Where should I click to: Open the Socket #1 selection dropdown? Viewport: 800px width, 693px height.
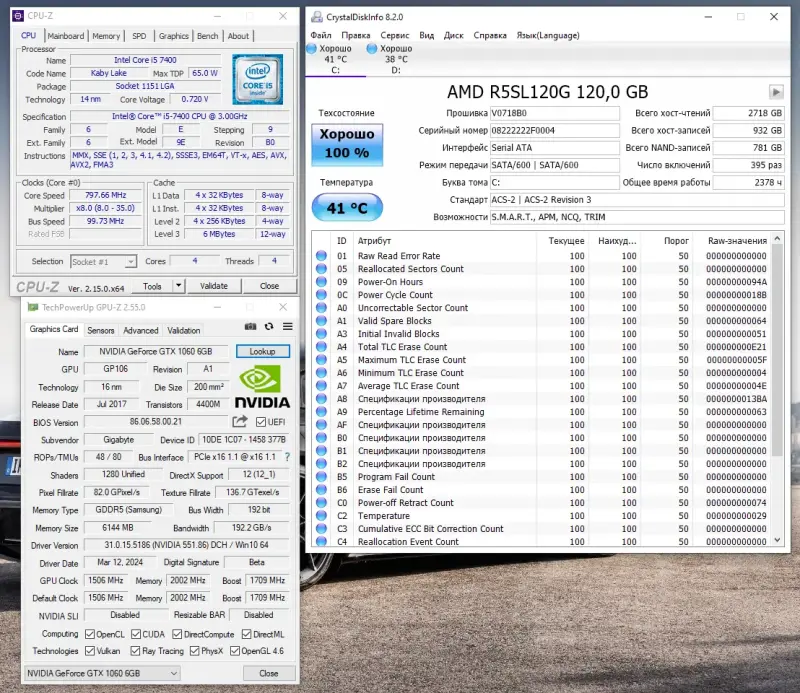click(x=104, y=261)
